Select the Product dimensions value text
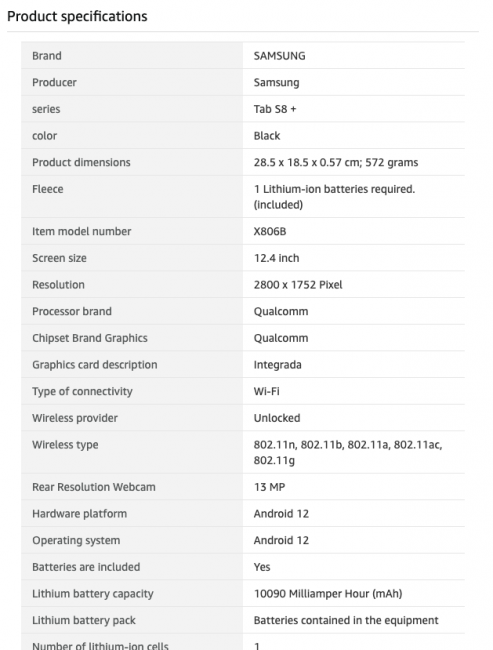This screenshot has width=493, height=650. (336, 162)
